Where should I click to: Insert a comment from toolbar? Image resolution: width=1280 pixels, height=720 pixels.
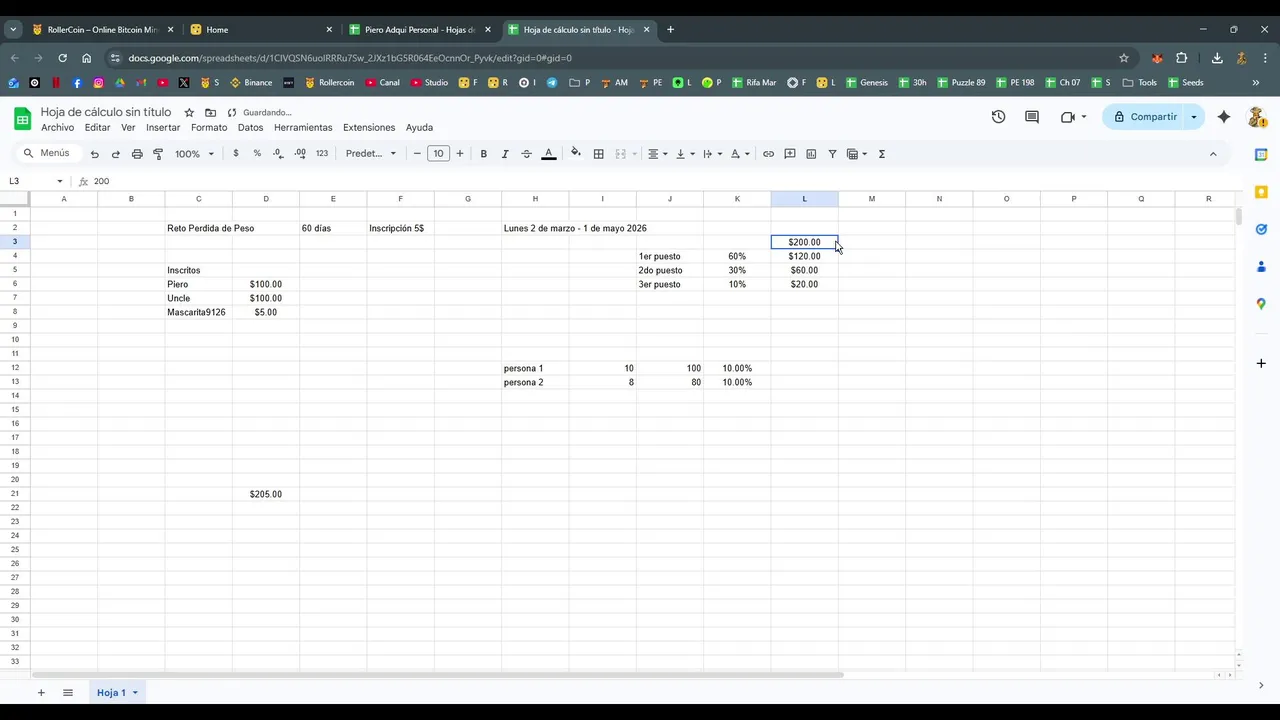pyautogui.click(x=790, y=154)
